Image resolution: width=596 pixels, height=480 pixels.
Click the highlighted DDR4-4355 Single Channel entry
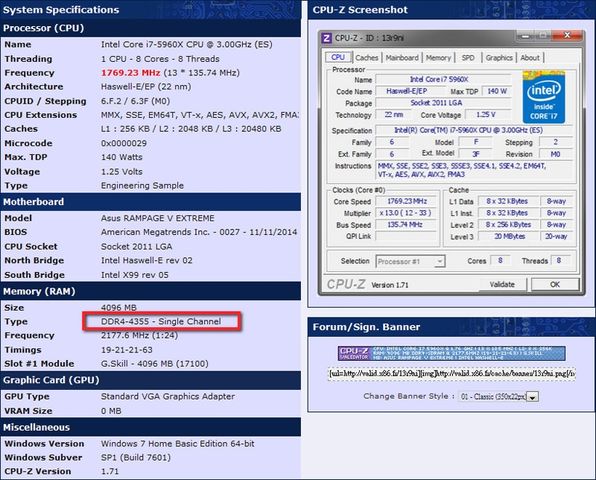[161, 322]
